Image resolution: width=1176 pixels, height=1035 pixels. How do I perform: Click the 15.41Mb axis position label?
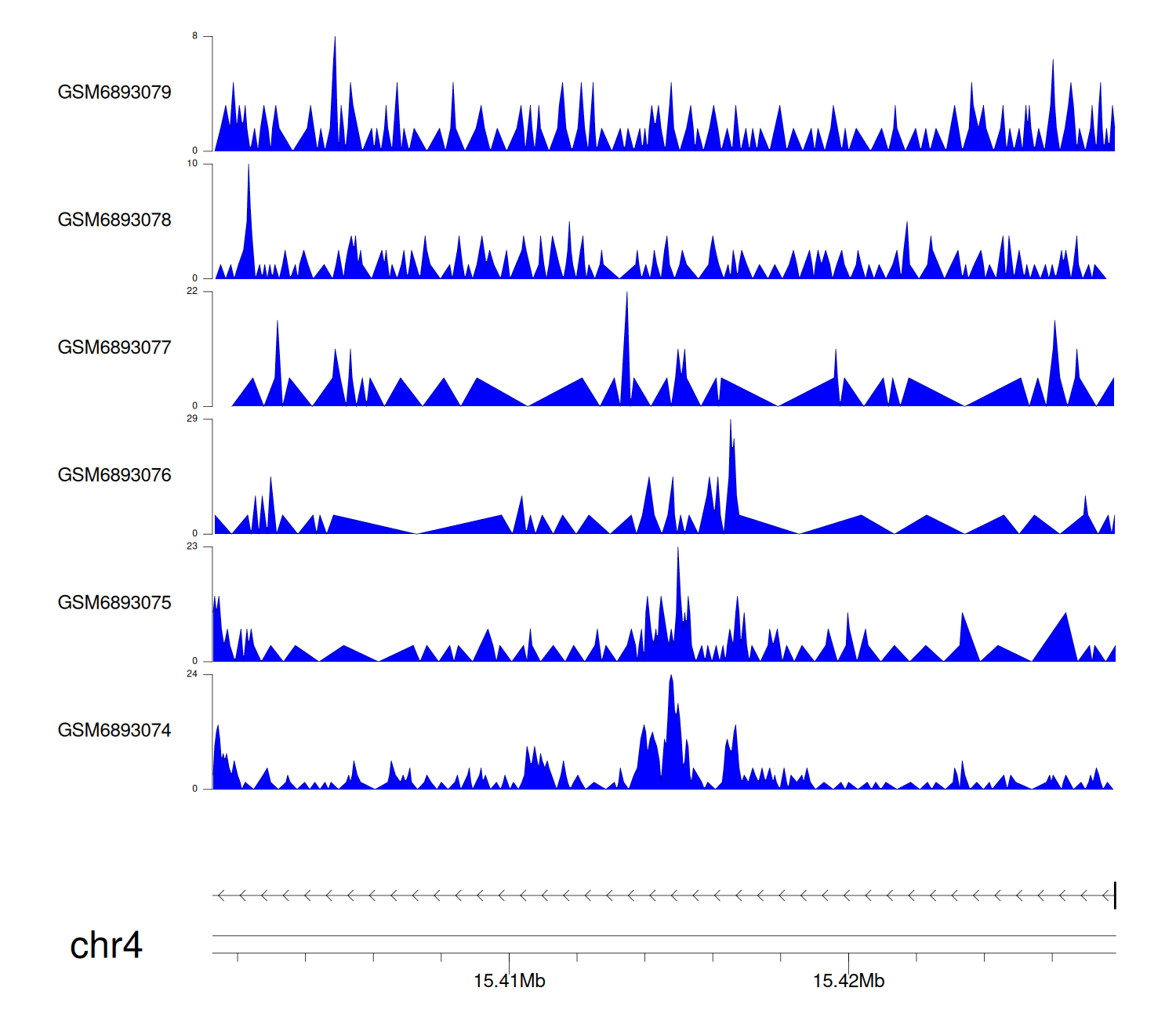[x=510, y=981]
